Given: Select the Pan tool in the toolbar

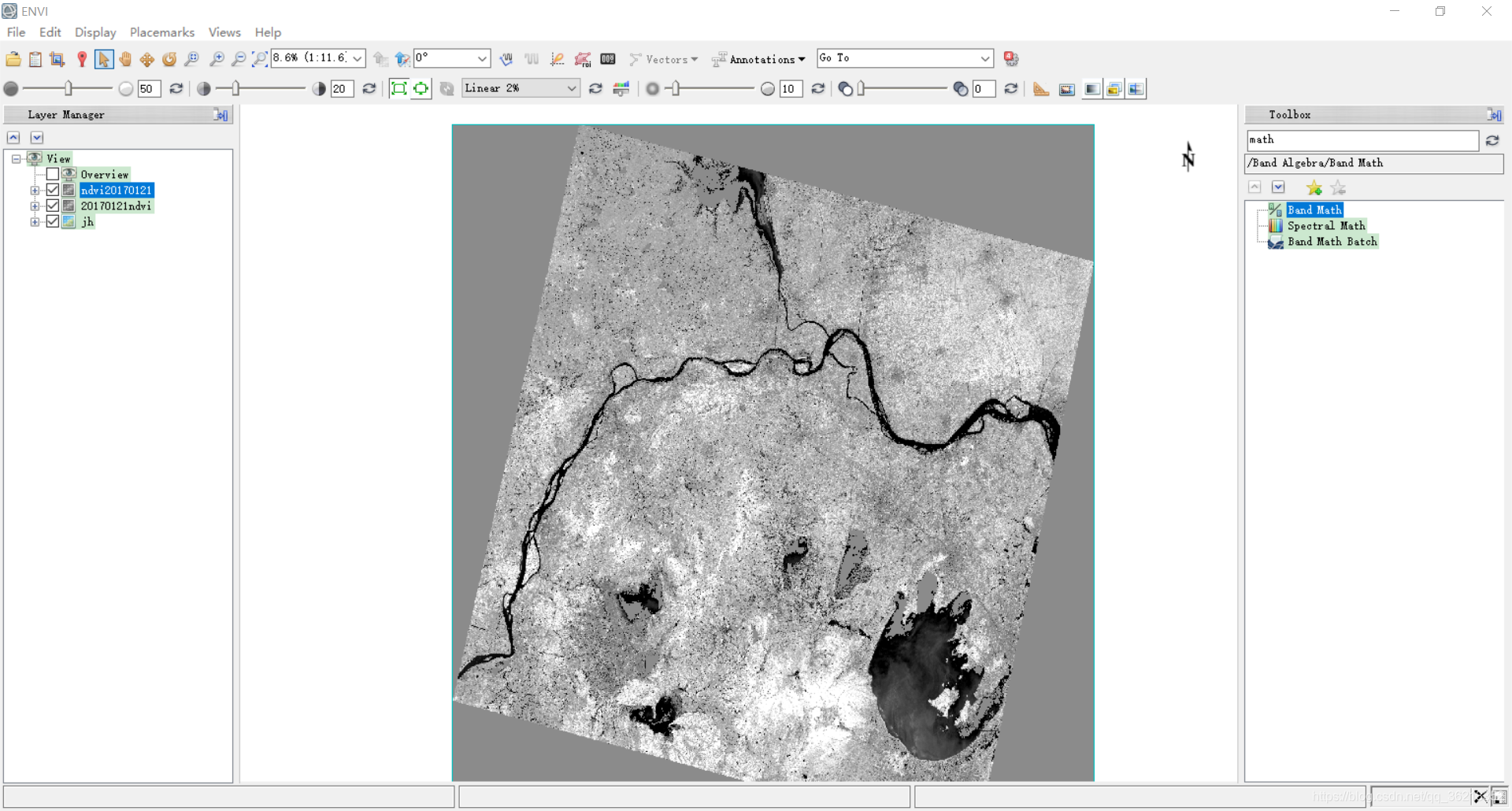Looking at the screenshot, I should 126,59.
